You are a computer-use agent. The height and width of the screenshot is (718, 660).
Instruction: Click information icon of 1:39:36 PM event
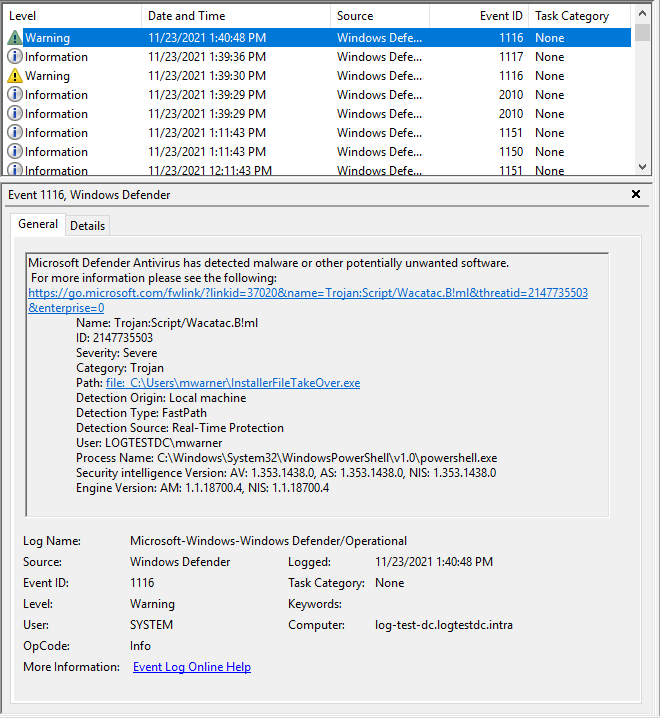(15, 56)
